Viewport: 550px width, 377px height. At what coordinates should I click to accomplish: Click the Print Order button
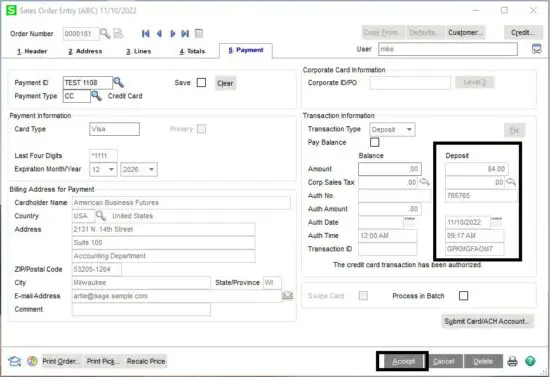click(x=61, y=361)
